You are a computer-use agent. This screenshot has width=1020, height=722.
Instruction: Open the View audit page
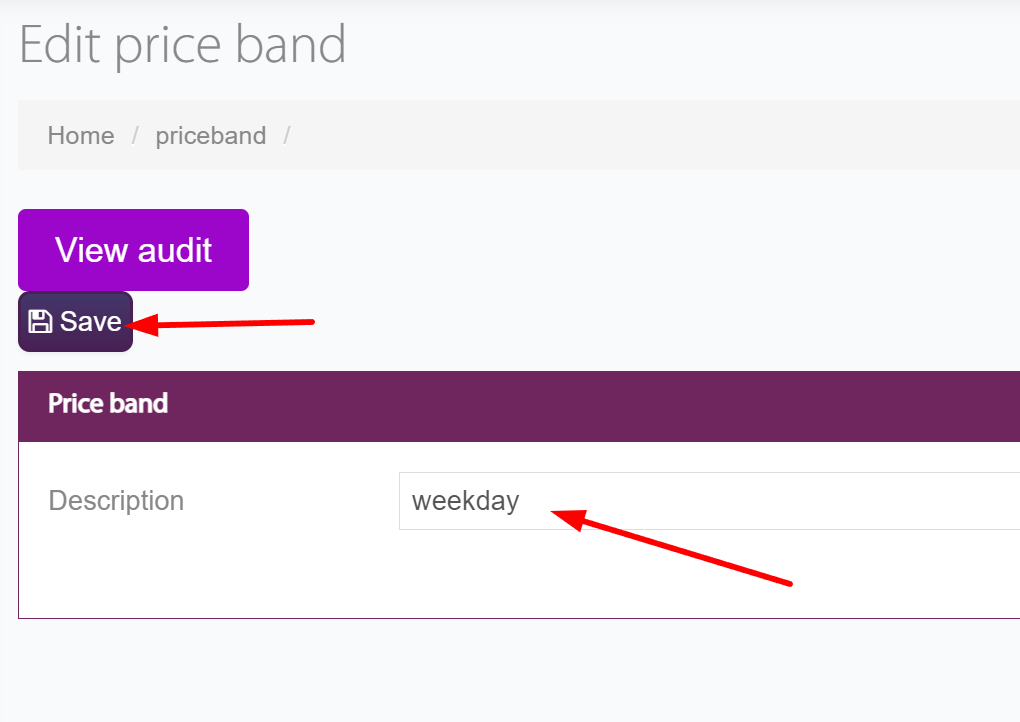[133, 250]
